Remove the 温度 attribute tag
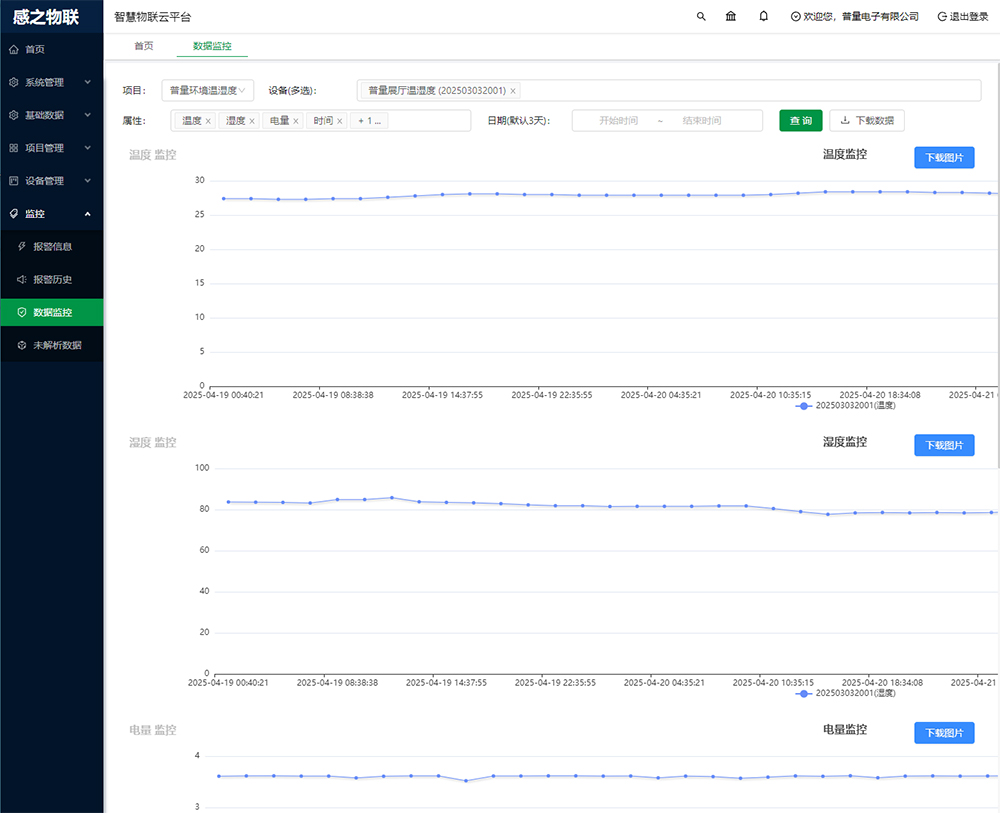 click(208, 121)
